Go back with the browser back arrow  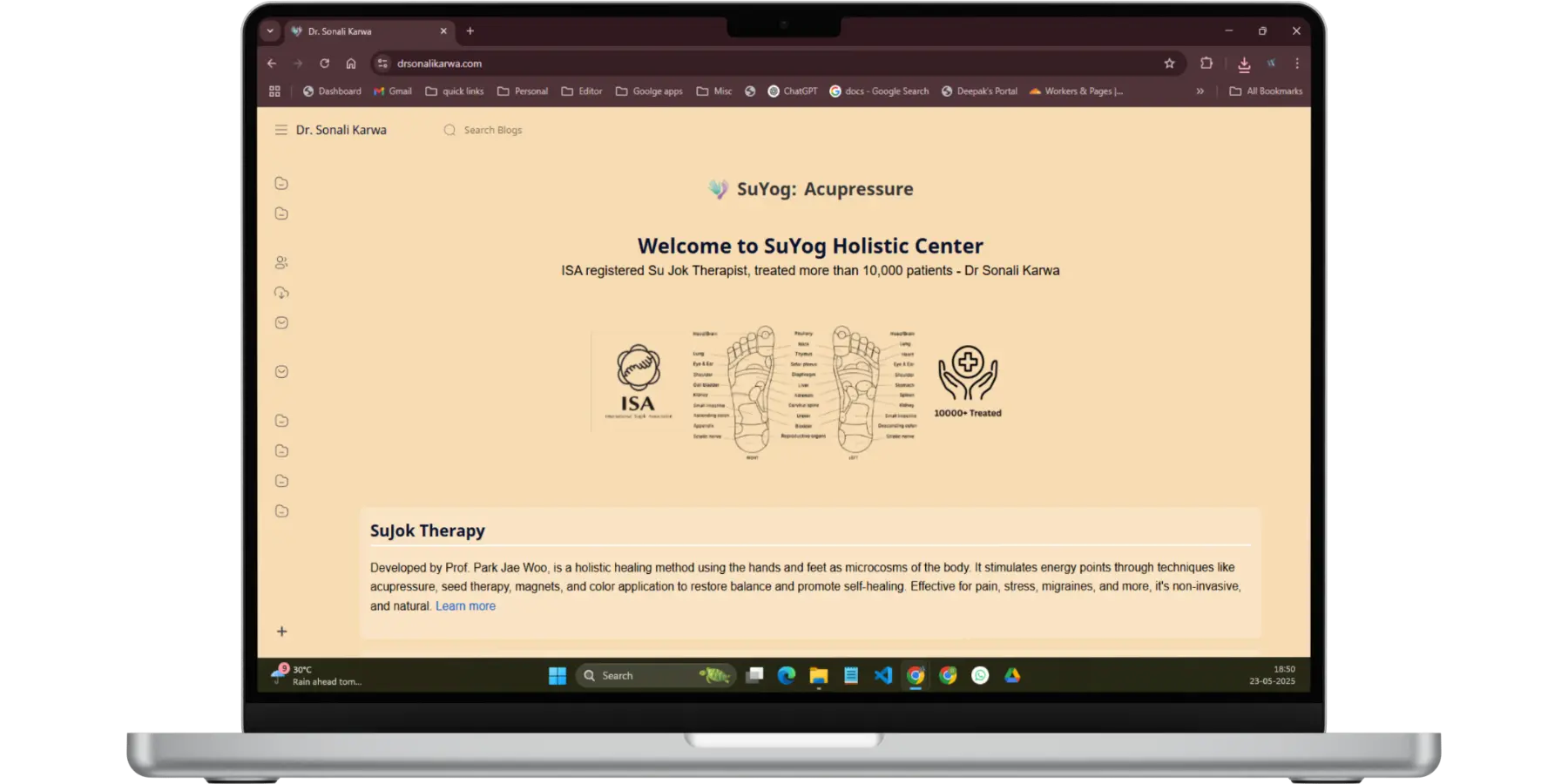272,64
